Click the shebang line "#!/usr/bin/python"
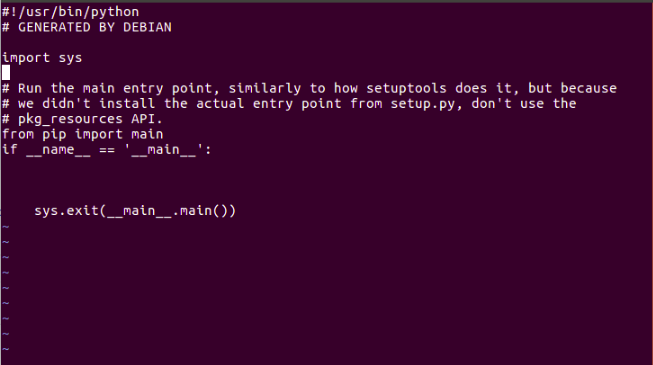This screenshot has height=365, width=653. point(70,12)
